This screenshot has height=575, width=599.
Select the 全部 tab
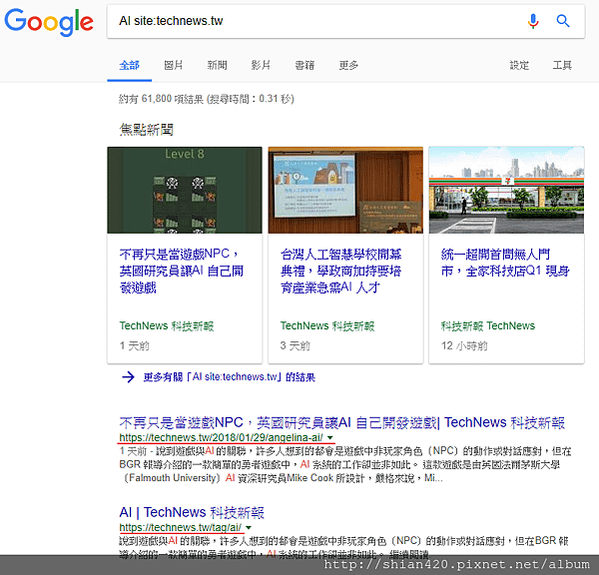129,65
